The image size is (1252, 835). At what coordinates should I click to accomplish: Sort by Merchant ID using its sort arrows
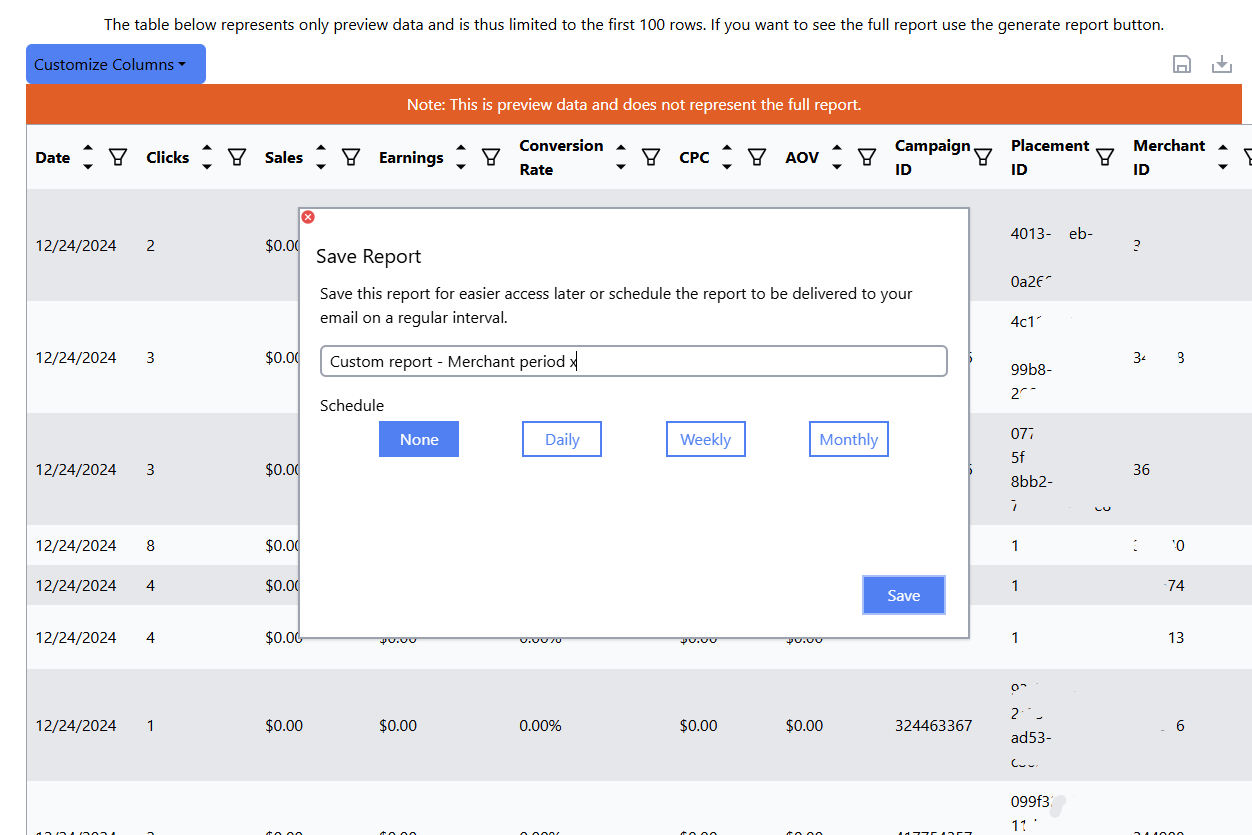[x=1223, y=157]
